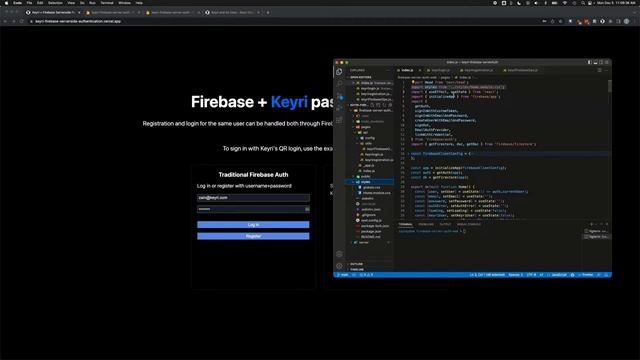640x360 pixels.
Task: Open the View menu in macOS menu bar
Action: tap(71, 3)
